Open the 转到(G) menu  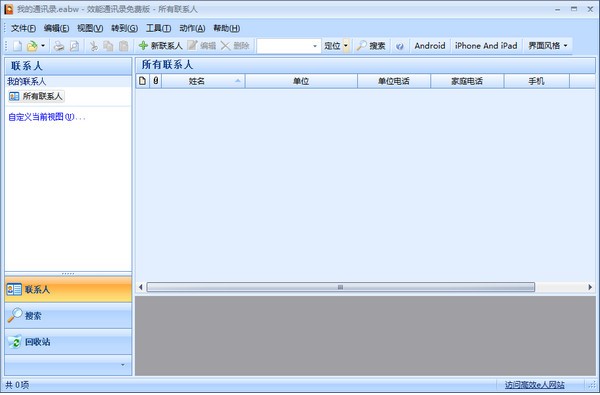pyautogui.click(x=124, y=28)
